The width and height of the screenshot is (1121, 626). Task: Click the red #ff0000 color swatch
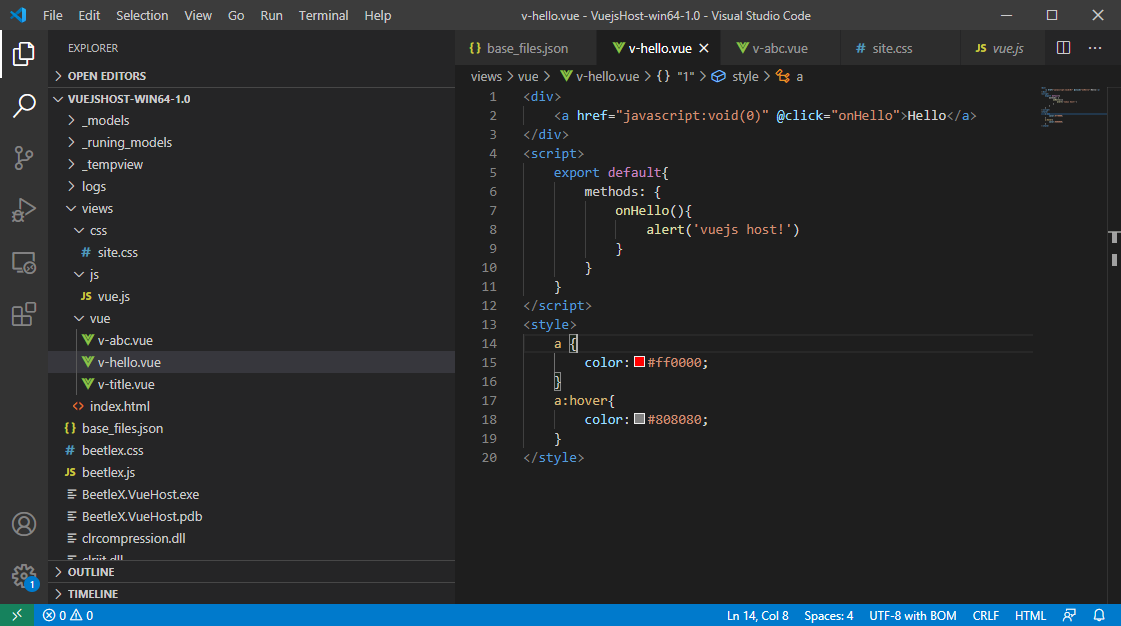[639, 362]
